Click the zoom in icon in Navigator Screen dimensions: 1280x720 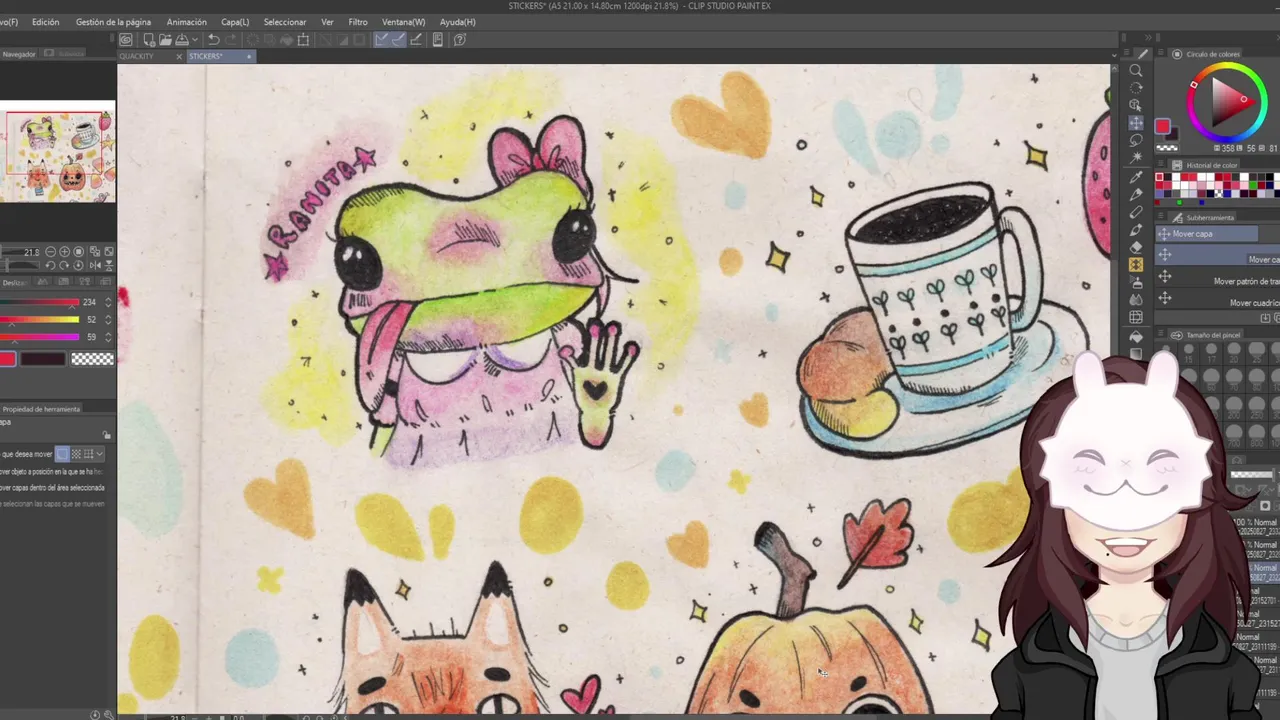[x=64, y=252]
